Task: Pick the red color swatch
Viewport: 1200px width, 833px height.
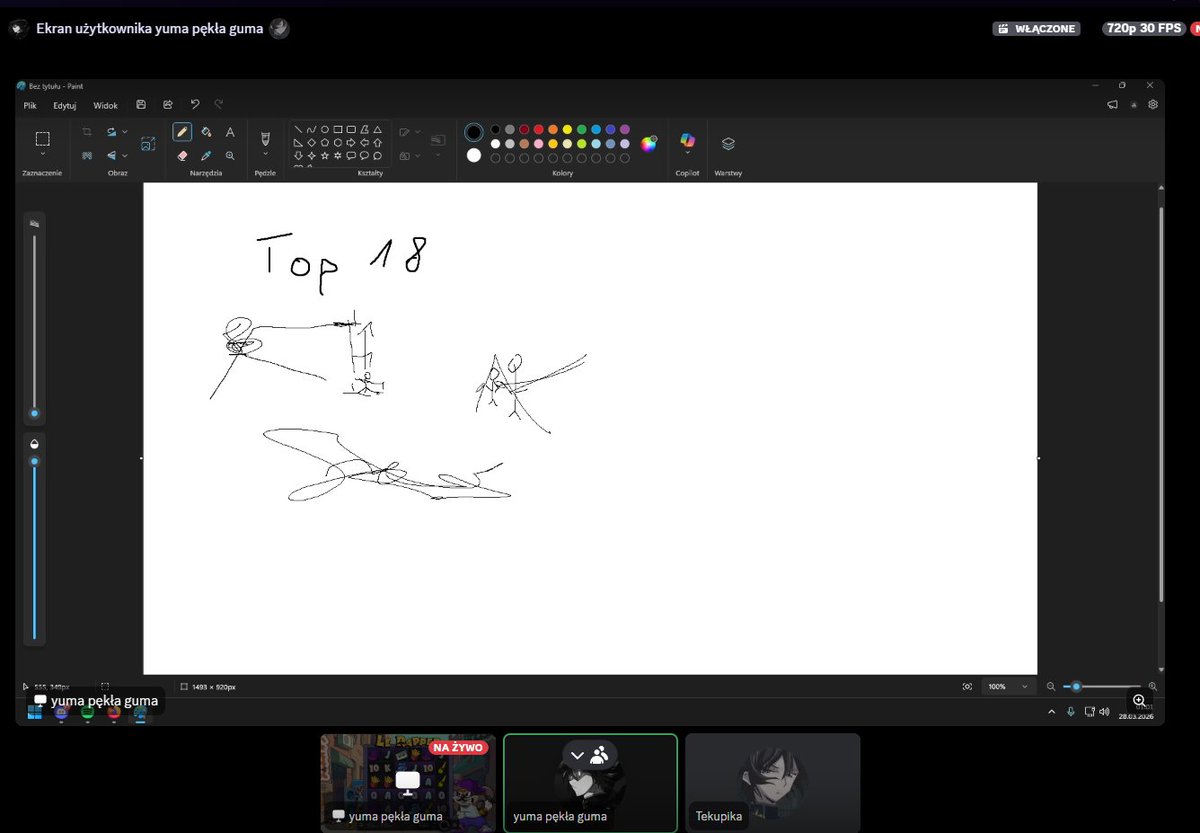Action: click(538, 129)
